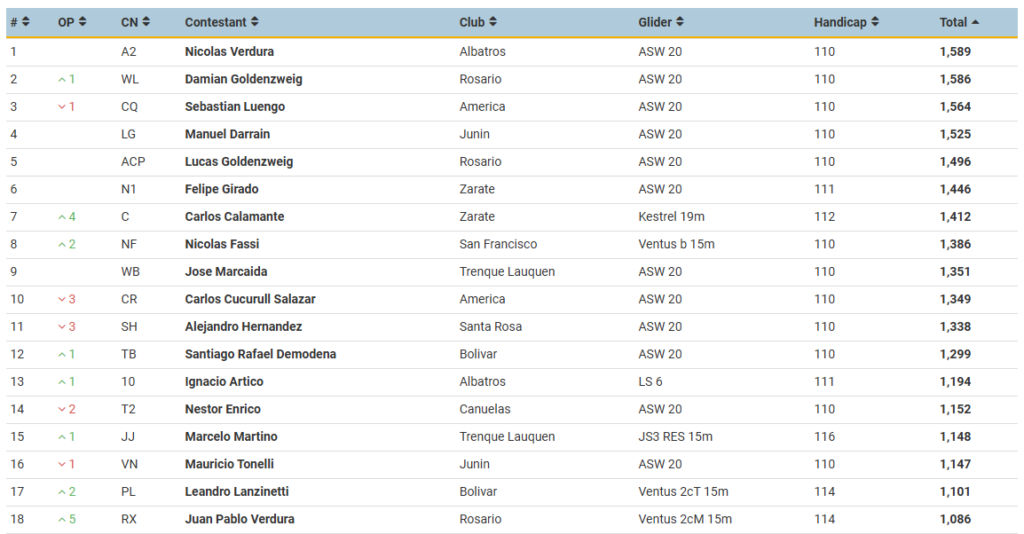1024x534 pixels.
Task: Open contestant Nicolas Verdura
Action: point(229,52)
